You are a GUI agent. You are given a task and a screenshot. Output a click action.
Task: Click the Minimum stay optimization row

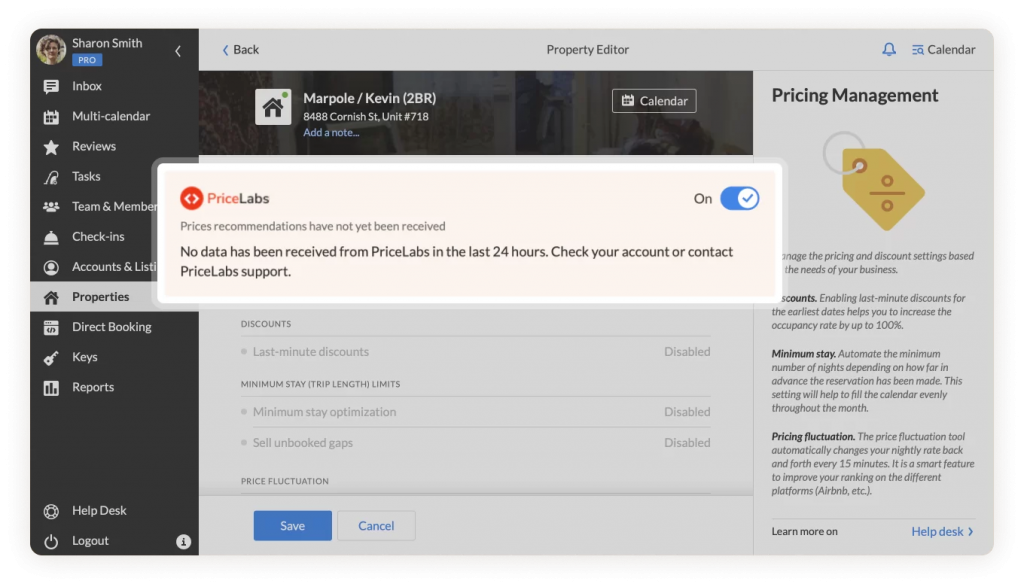(475, 412)
